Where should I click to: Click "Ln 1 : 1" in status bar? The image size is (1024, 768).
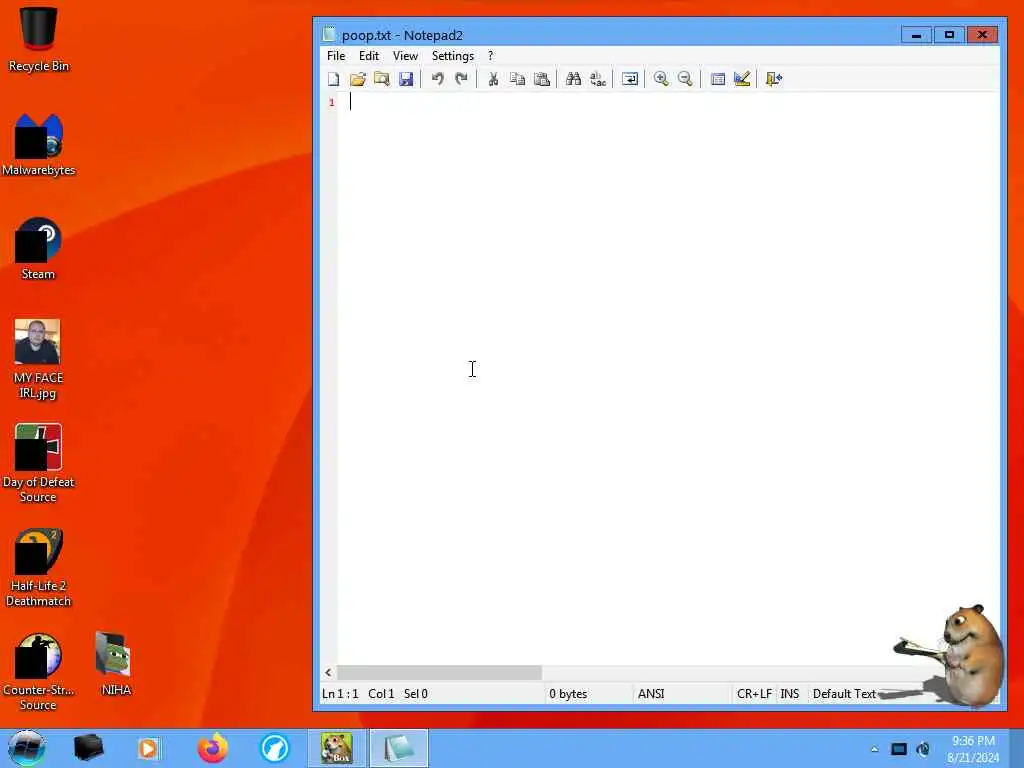340,694
